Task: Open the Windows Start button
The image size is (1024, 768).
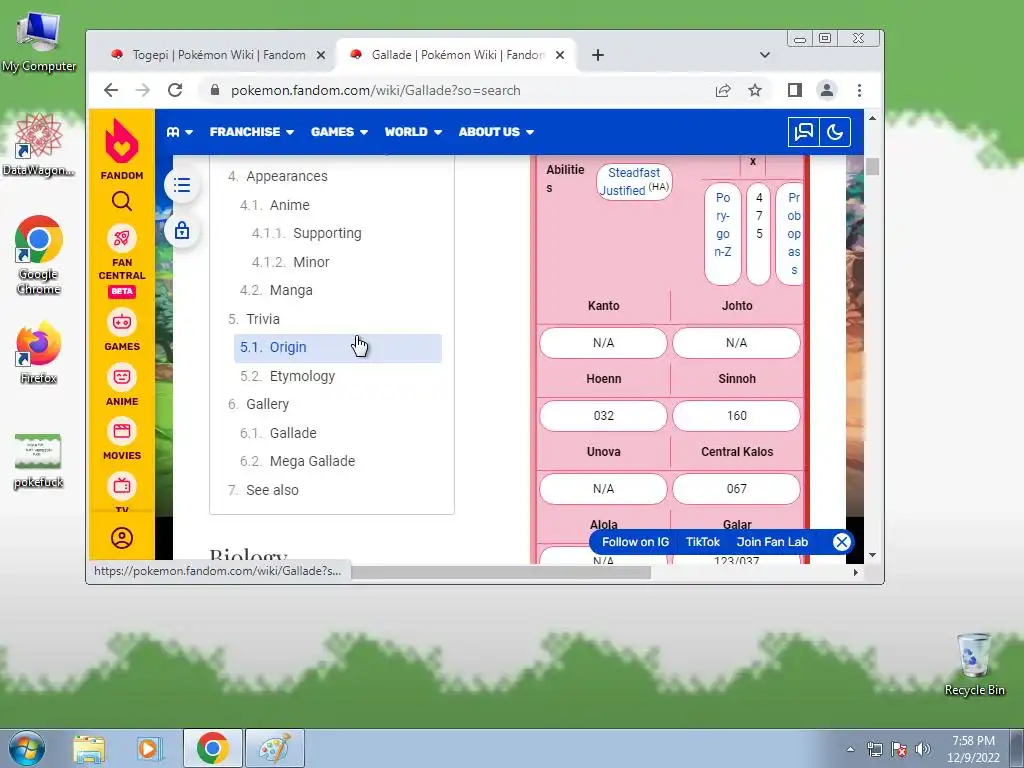Action: (x=27, y=748)
